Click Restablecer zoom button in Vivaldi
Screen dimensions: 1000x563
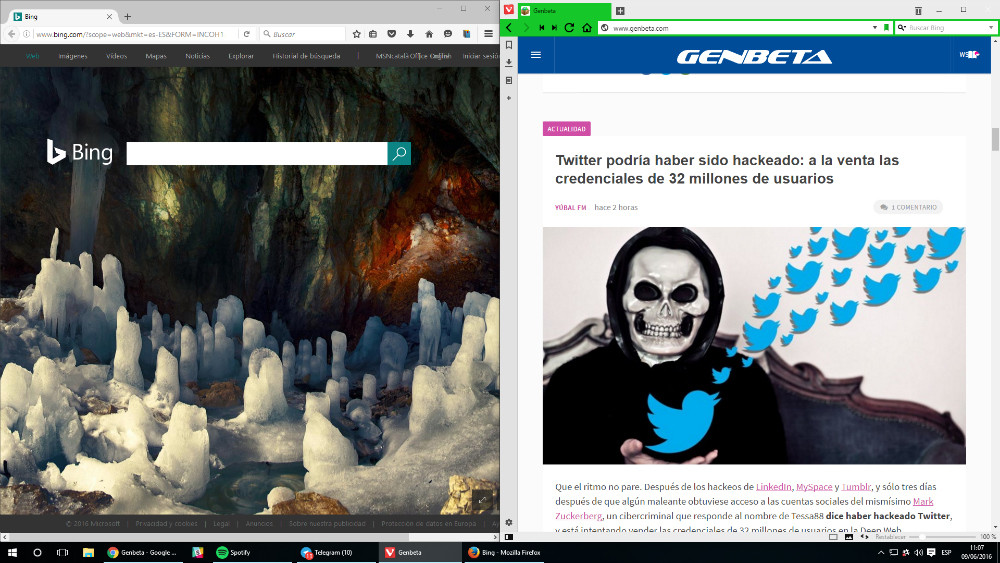(890, 537)
